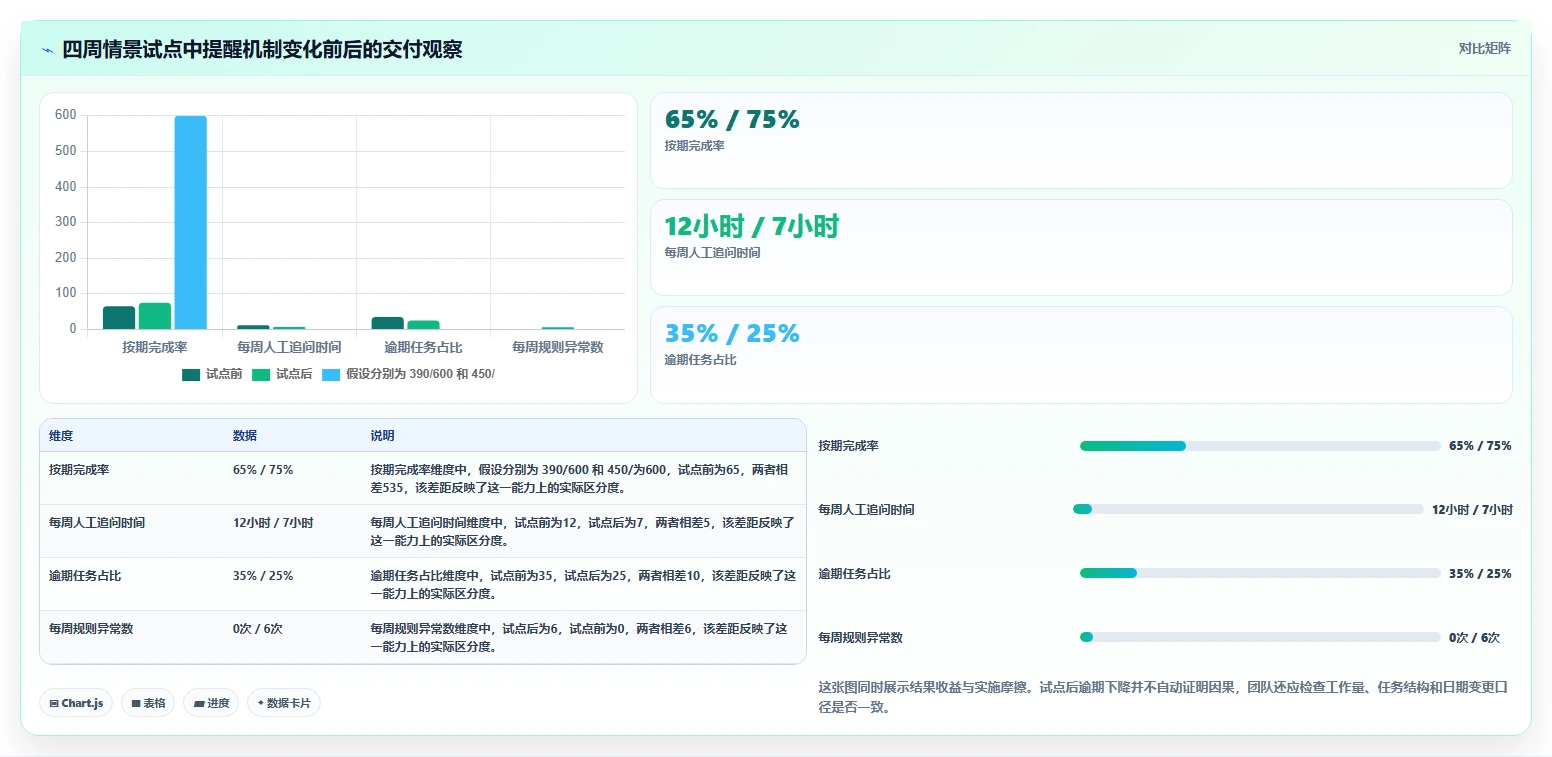Click the 按期完成率 label in progress list

coord(849,446)
